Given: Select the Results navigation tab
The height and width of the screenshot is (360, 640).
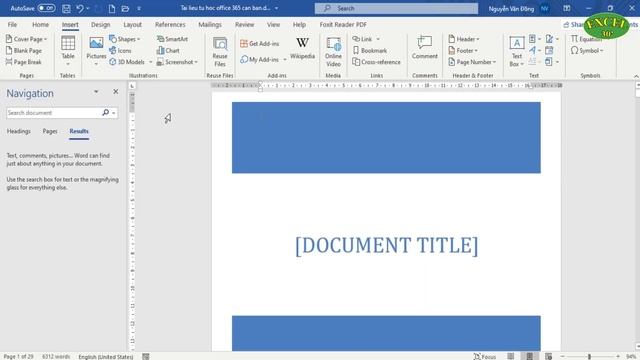Looking at the screenshot, I should [x=79, y=131].
